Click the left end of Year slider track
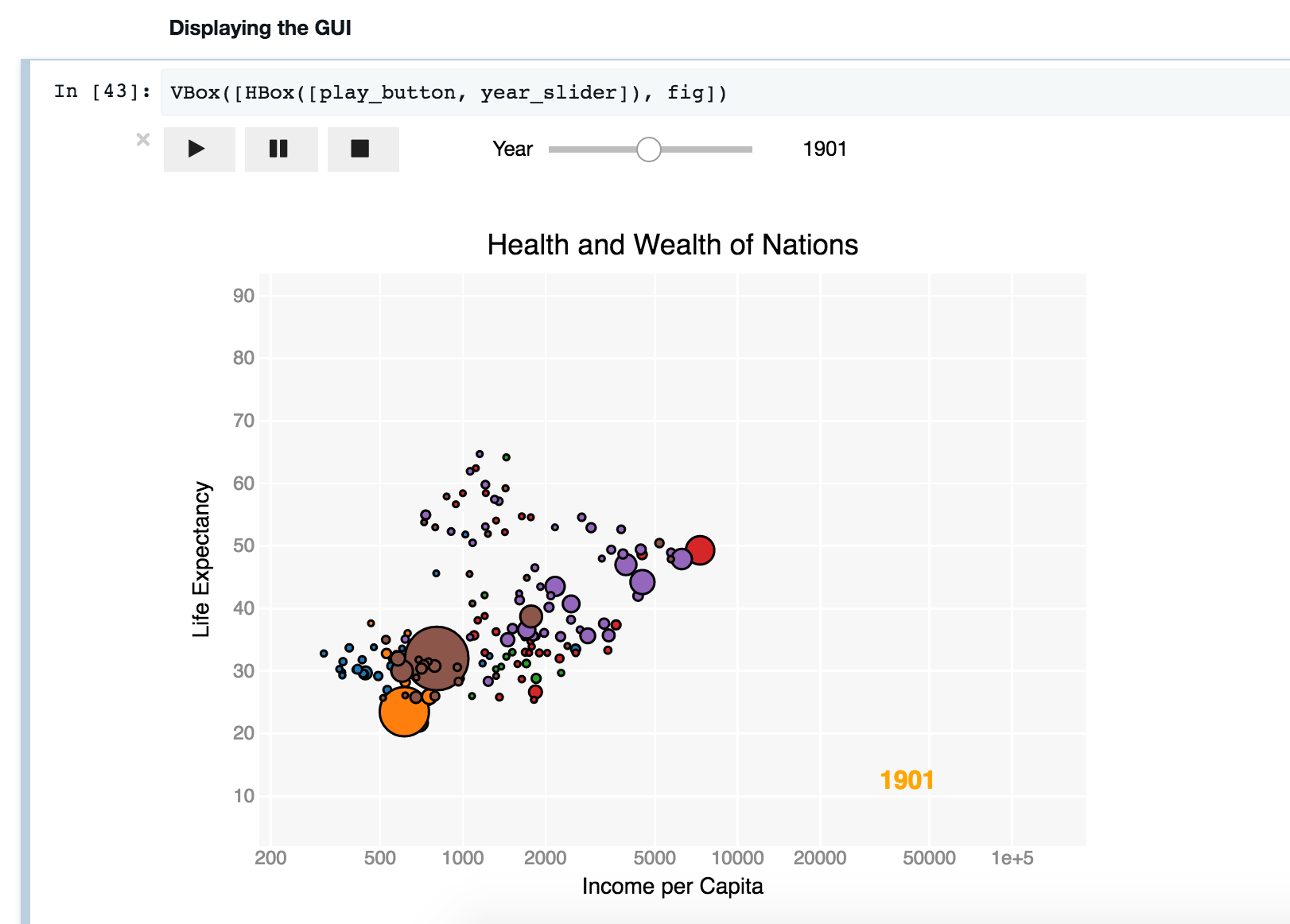This screenshot has width=1290, height=924. pos(553,149)
